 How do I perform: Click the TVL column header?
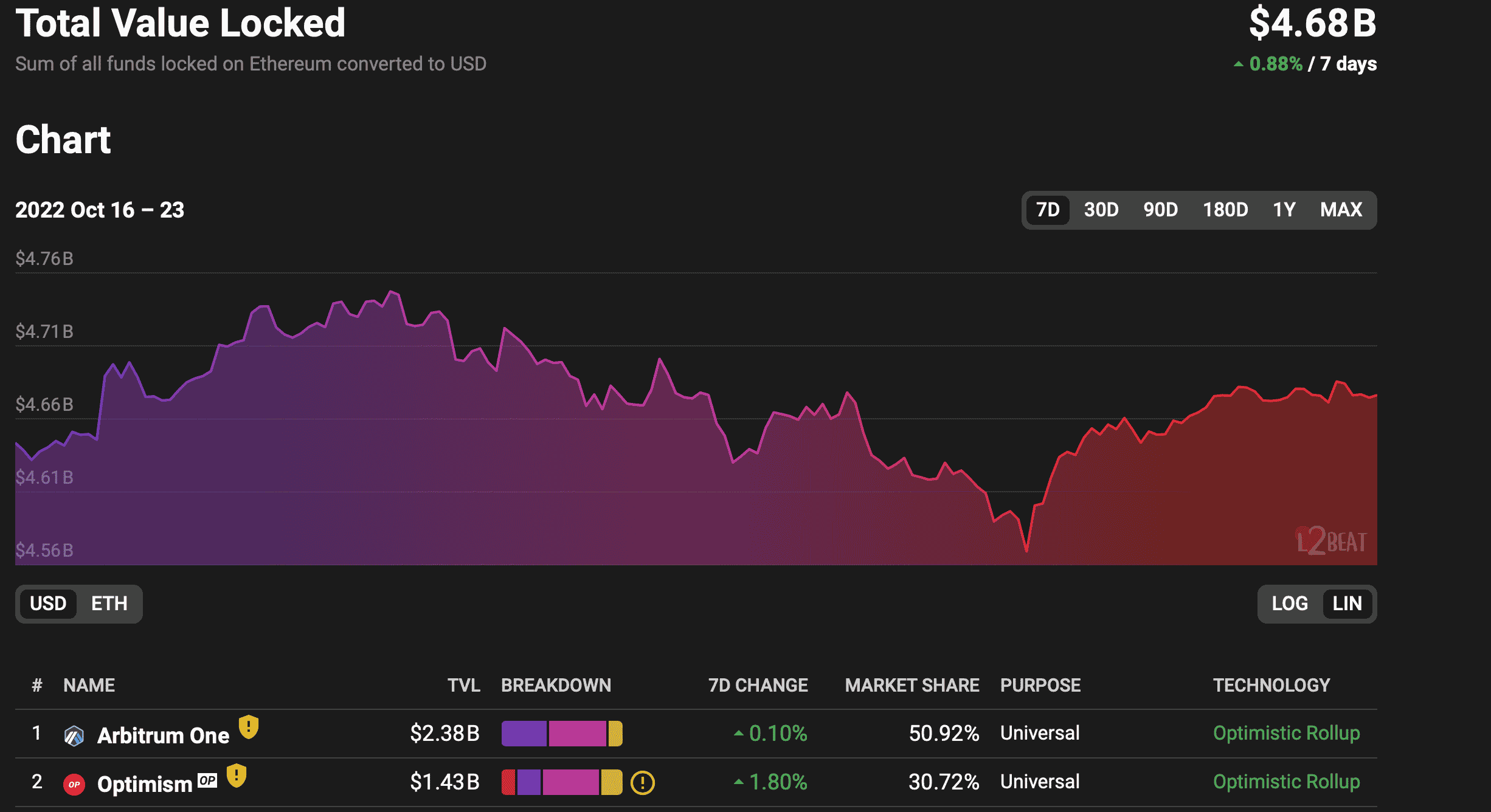(x=464, y=686)
